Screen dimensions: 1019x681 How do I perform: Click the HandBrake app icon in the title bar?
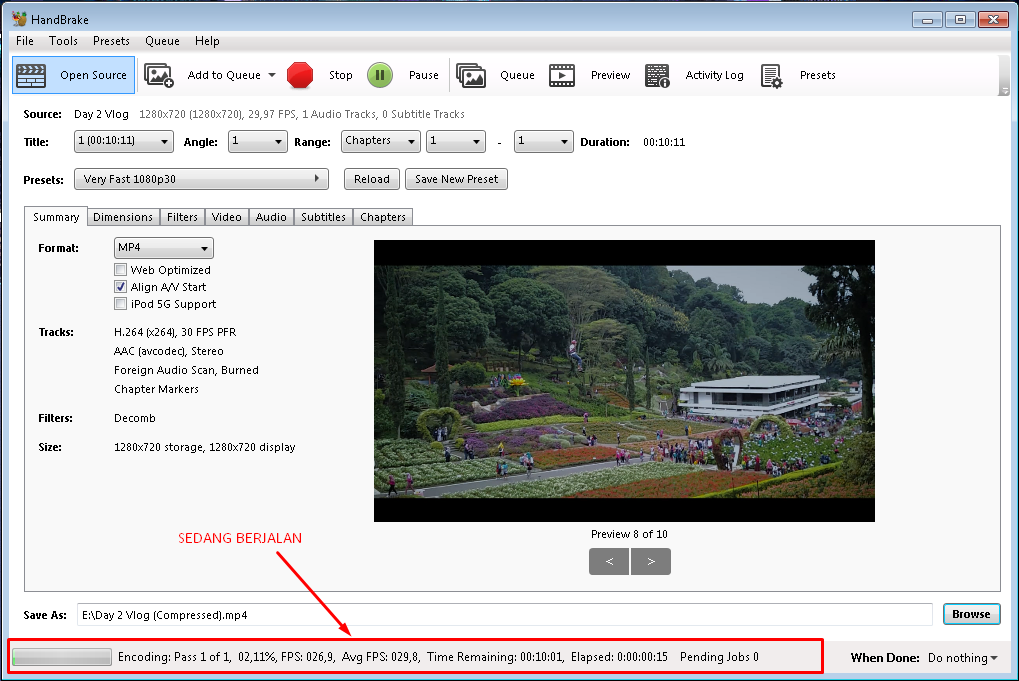[19, 19]
